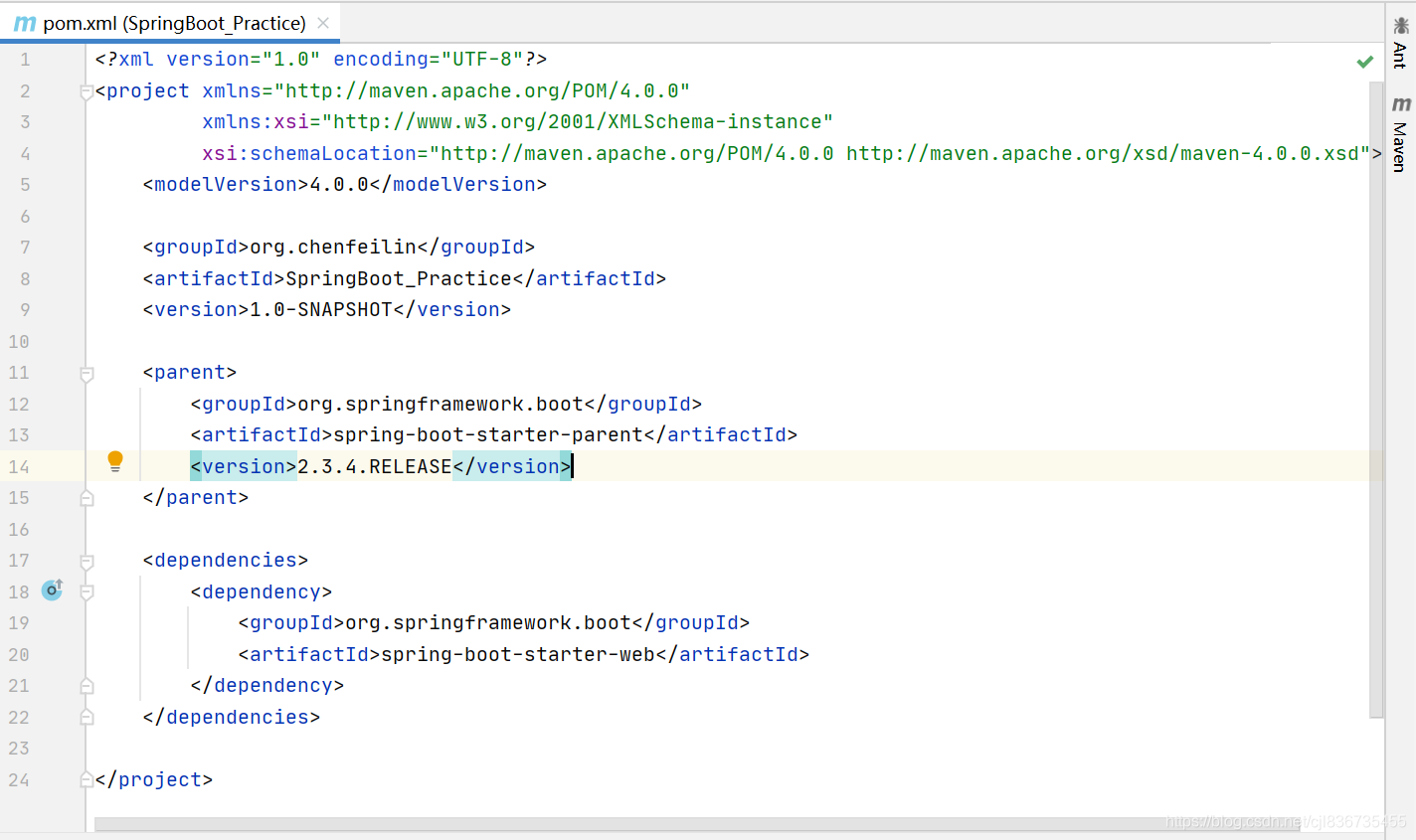Click the closing </dependencies> tag
The height and width of the screenshot is (840, 1416).
tap(232, 717)
